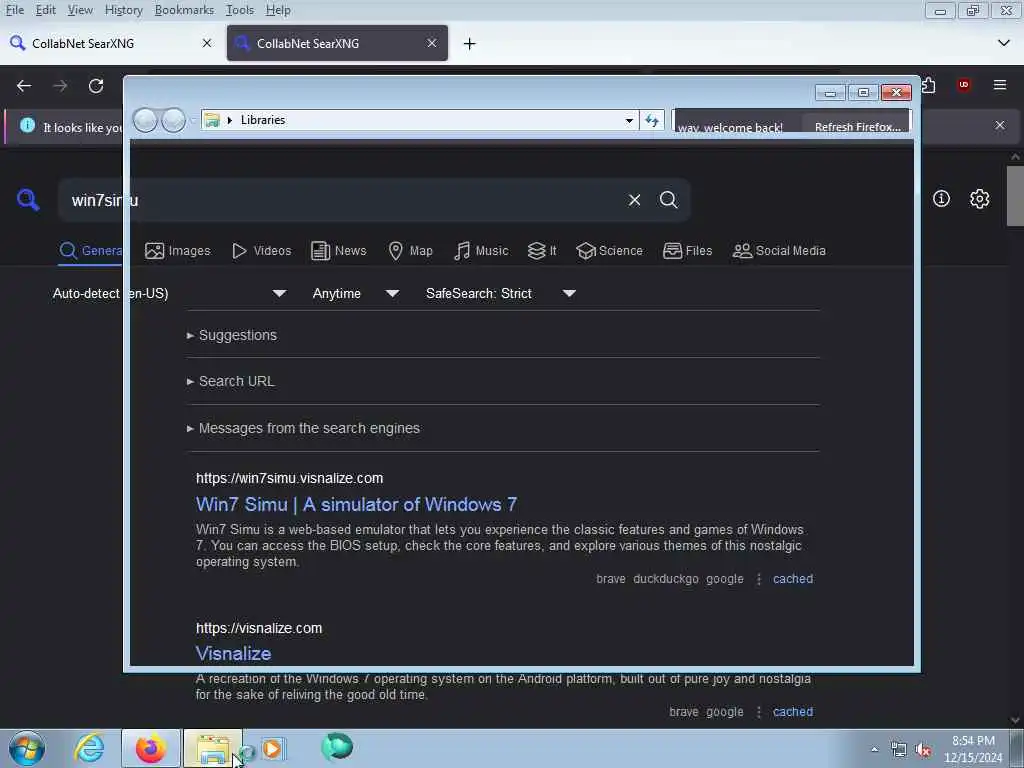Click Explorer window back button

click(x=145, y=120)
